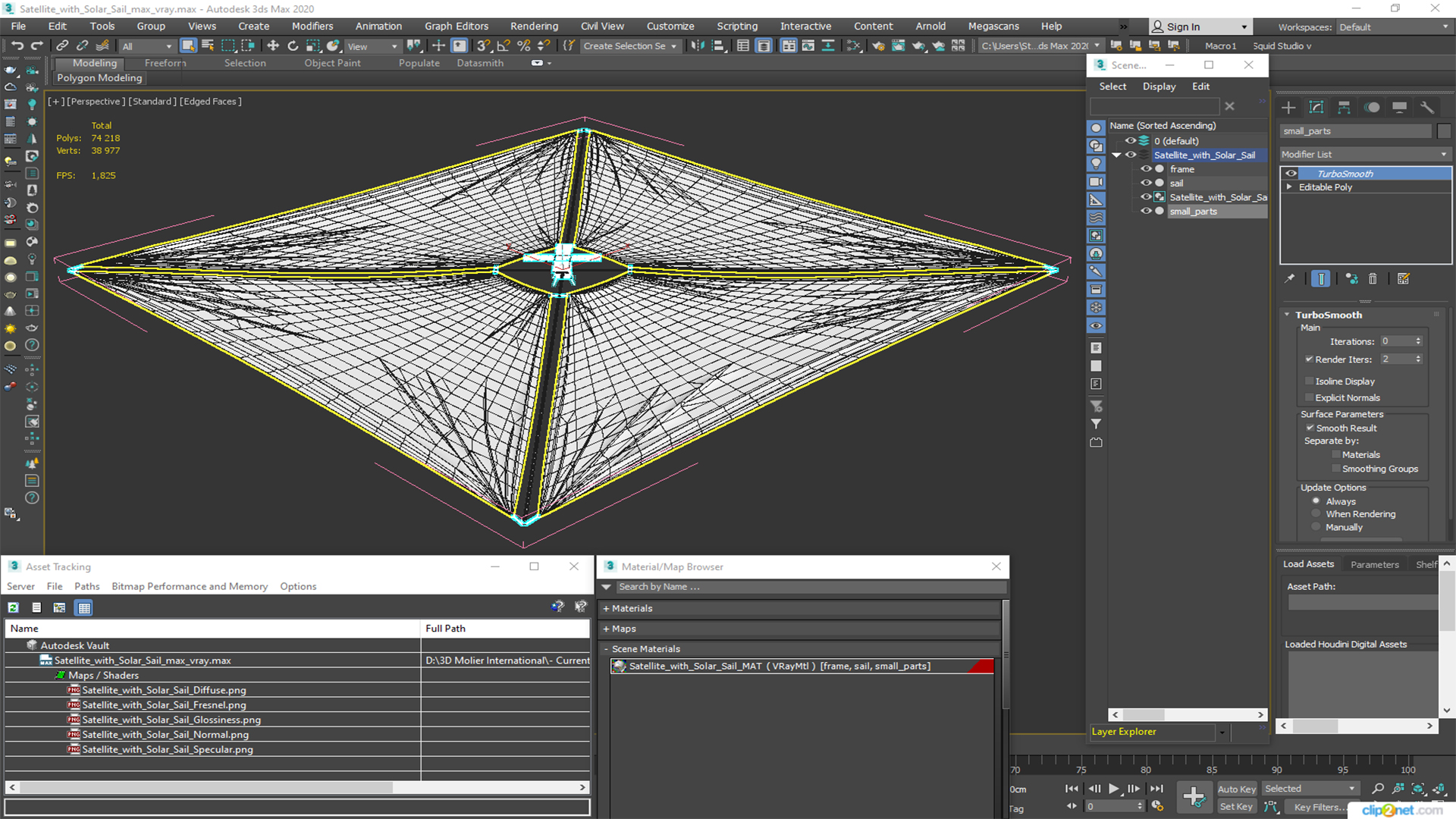Toggle the Smooth Result checkbox
Viewport: 1456px width, 819px height.
tap(1310, 428)
